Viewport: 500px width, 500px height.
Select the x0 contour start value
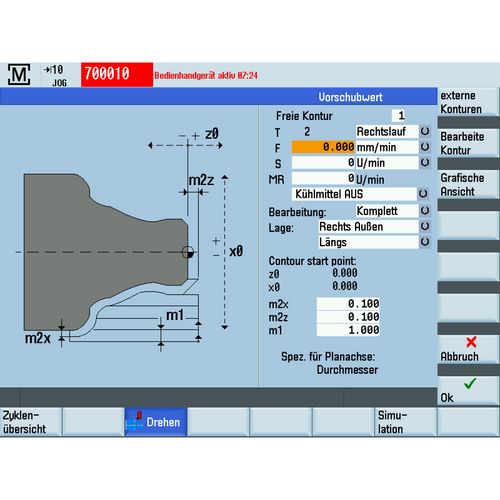tap(345, 286)
